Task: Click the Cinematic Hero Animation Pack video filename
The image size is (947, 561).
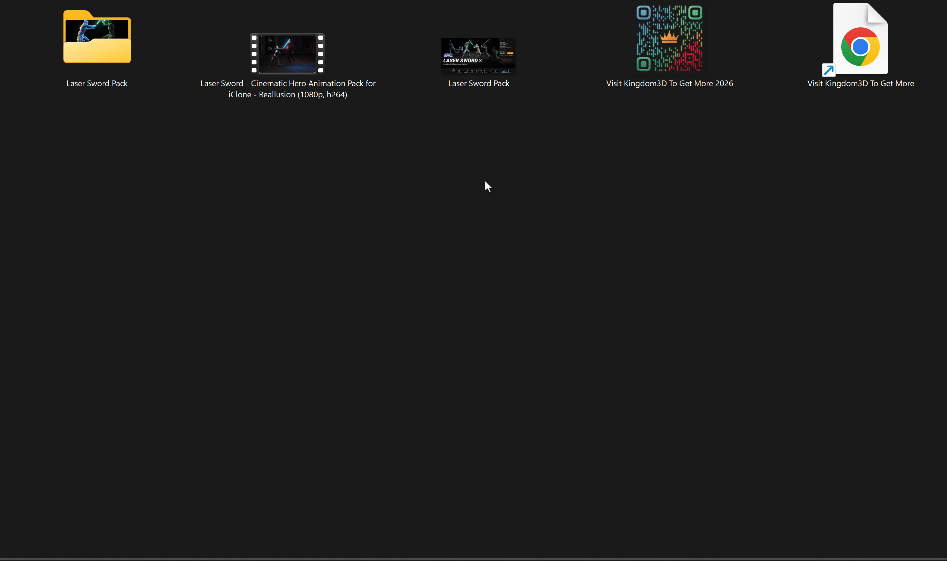Action: pyautogui.click(x=287, y=89)
